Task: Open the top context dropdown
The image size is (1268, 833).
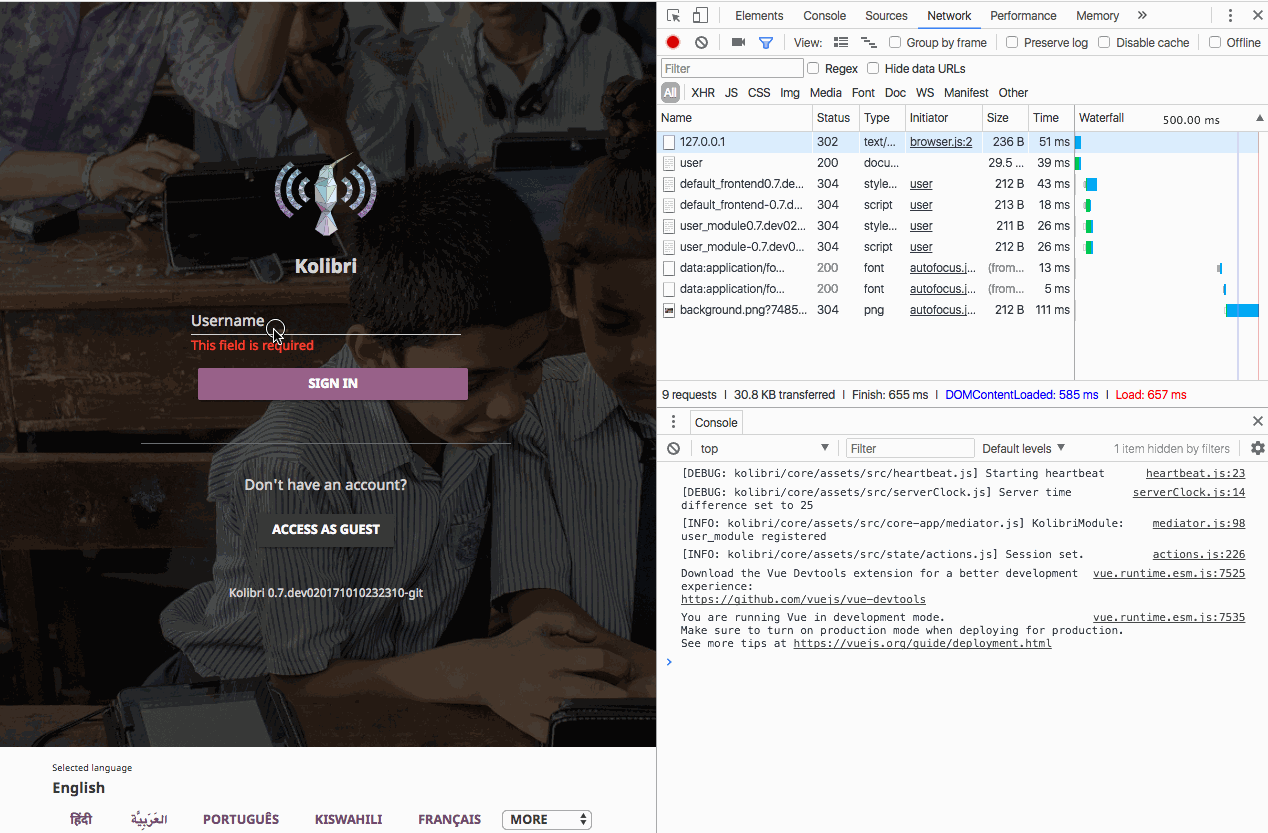Action: click(765, 448)
